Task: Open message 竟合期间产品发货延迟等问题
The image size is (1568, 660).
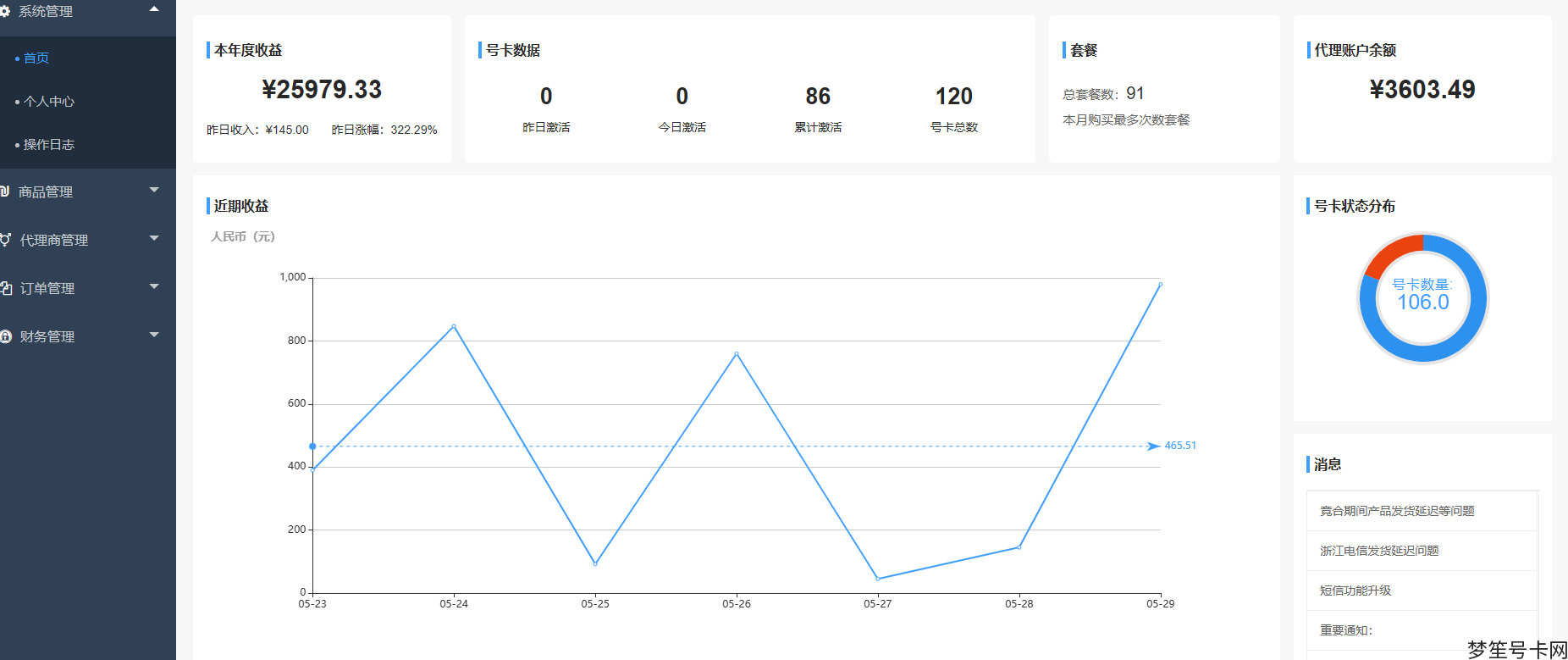Action: [1397, 511]
